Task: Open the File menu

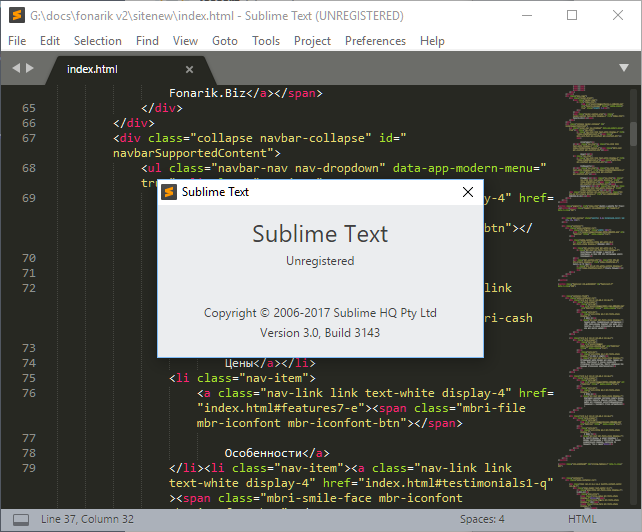Action: point(17,41)
